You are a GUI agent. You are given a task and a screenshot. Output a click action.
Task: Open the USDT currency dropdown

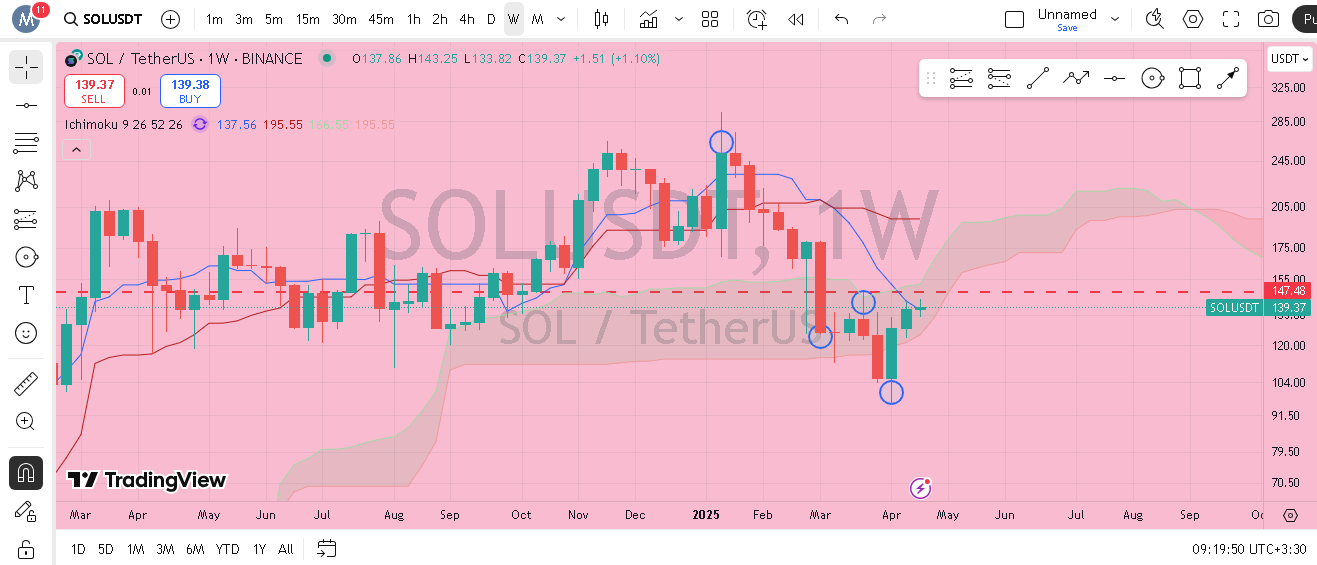(x=1289, y=59)
